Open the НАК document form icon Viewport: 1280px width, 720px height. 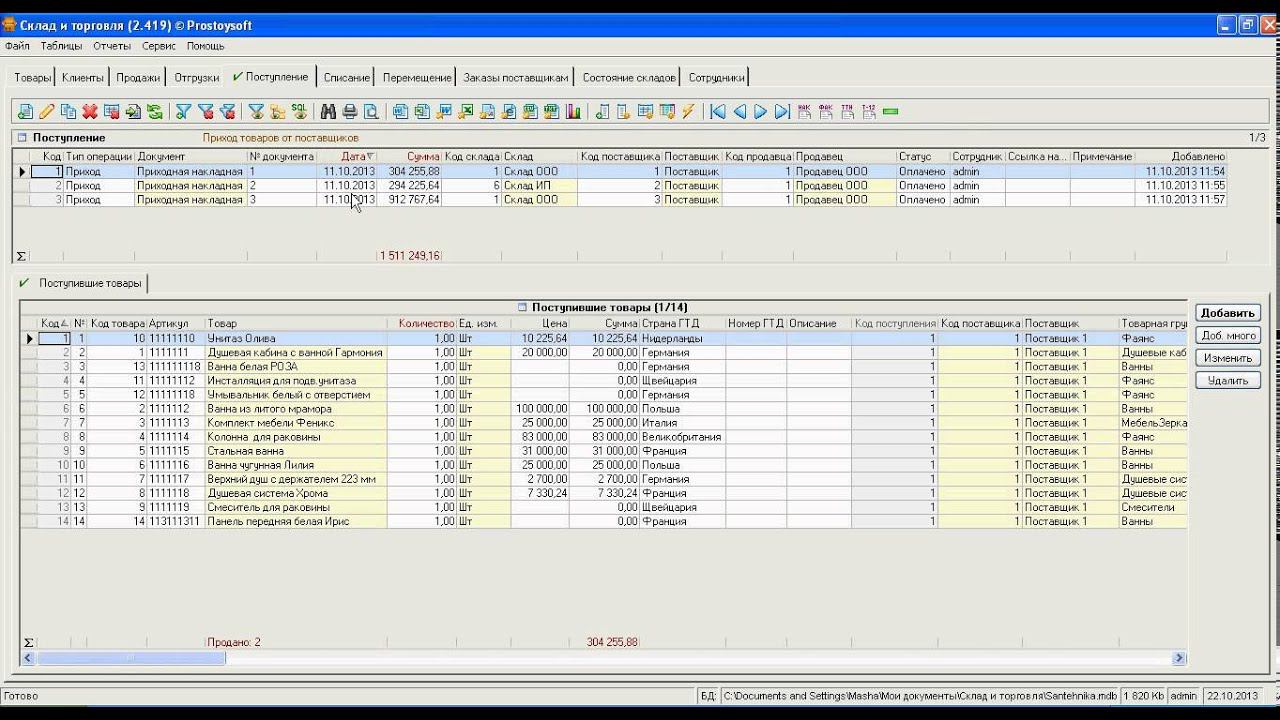[x=804, y=112]
